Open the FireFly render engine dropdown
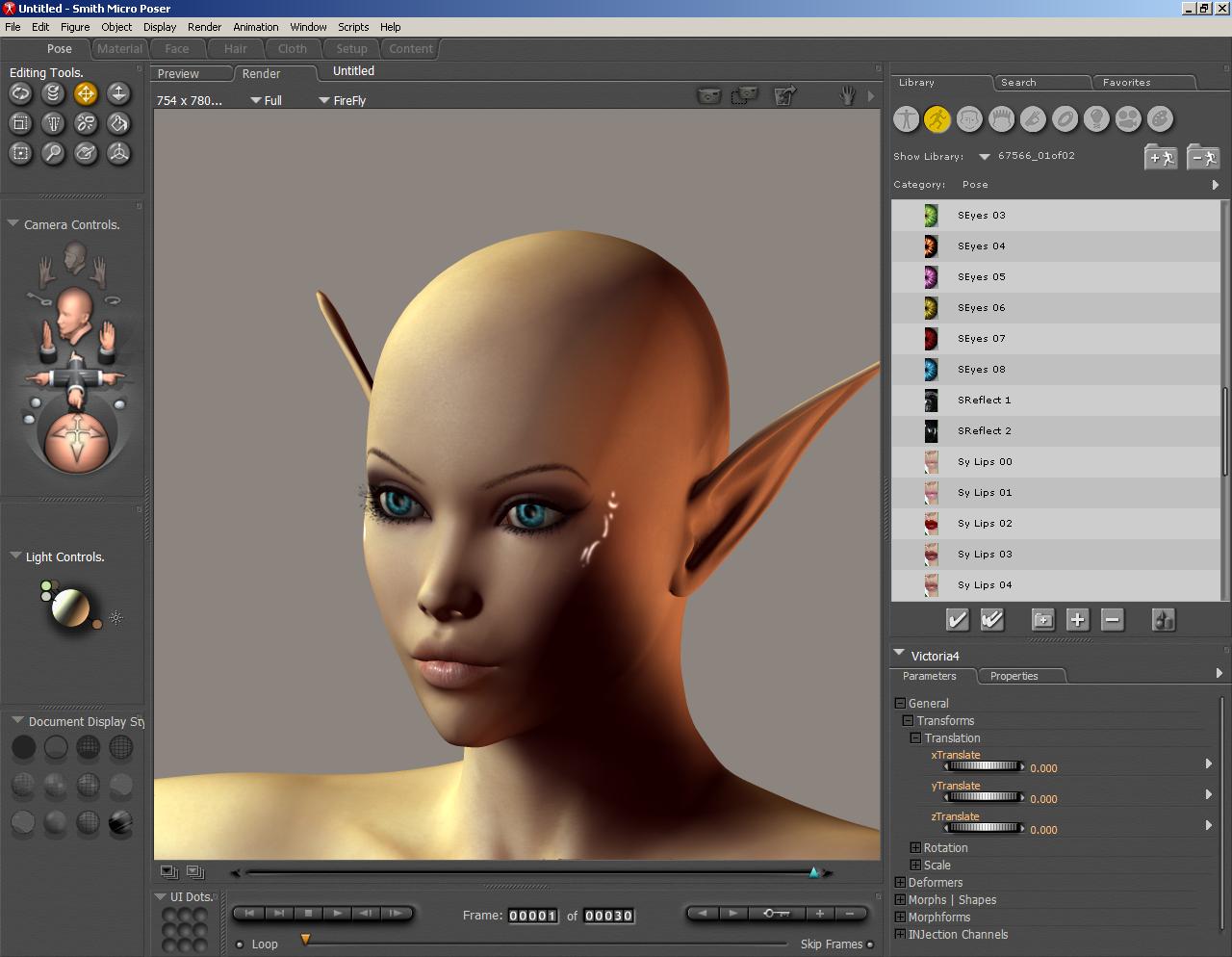Viewport: 1232px width, 957px height. [x=324, y=100]
